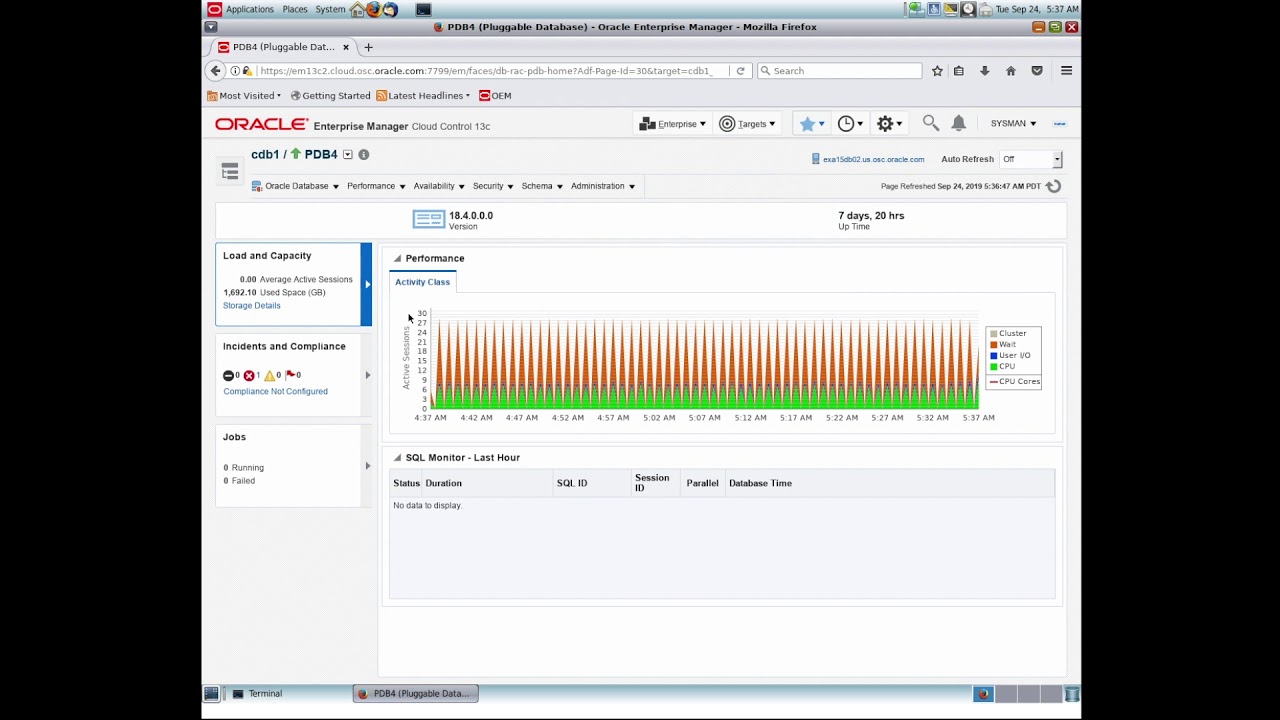Open the OEM bookmark
This screenshot has width=1280, height=720.
[495, 96]
